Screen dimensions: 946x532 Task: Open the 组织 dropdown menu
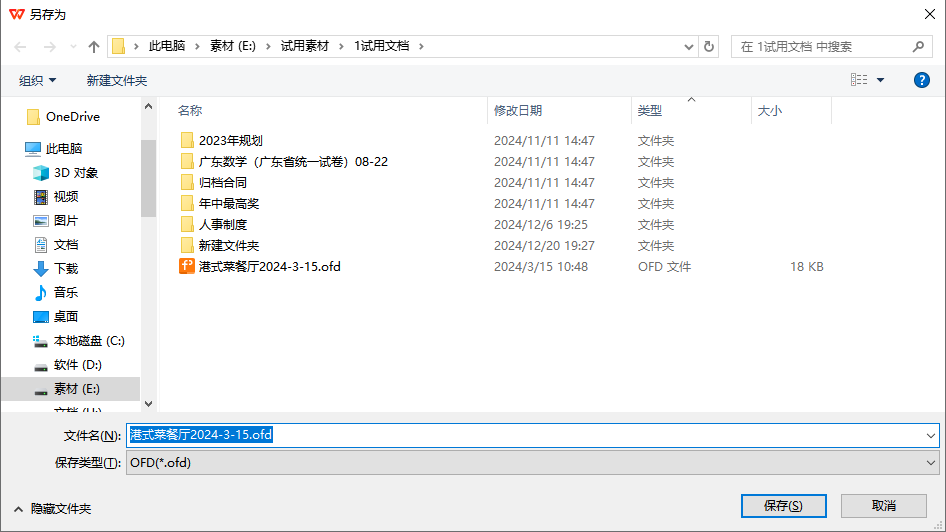tap(37, 80)
